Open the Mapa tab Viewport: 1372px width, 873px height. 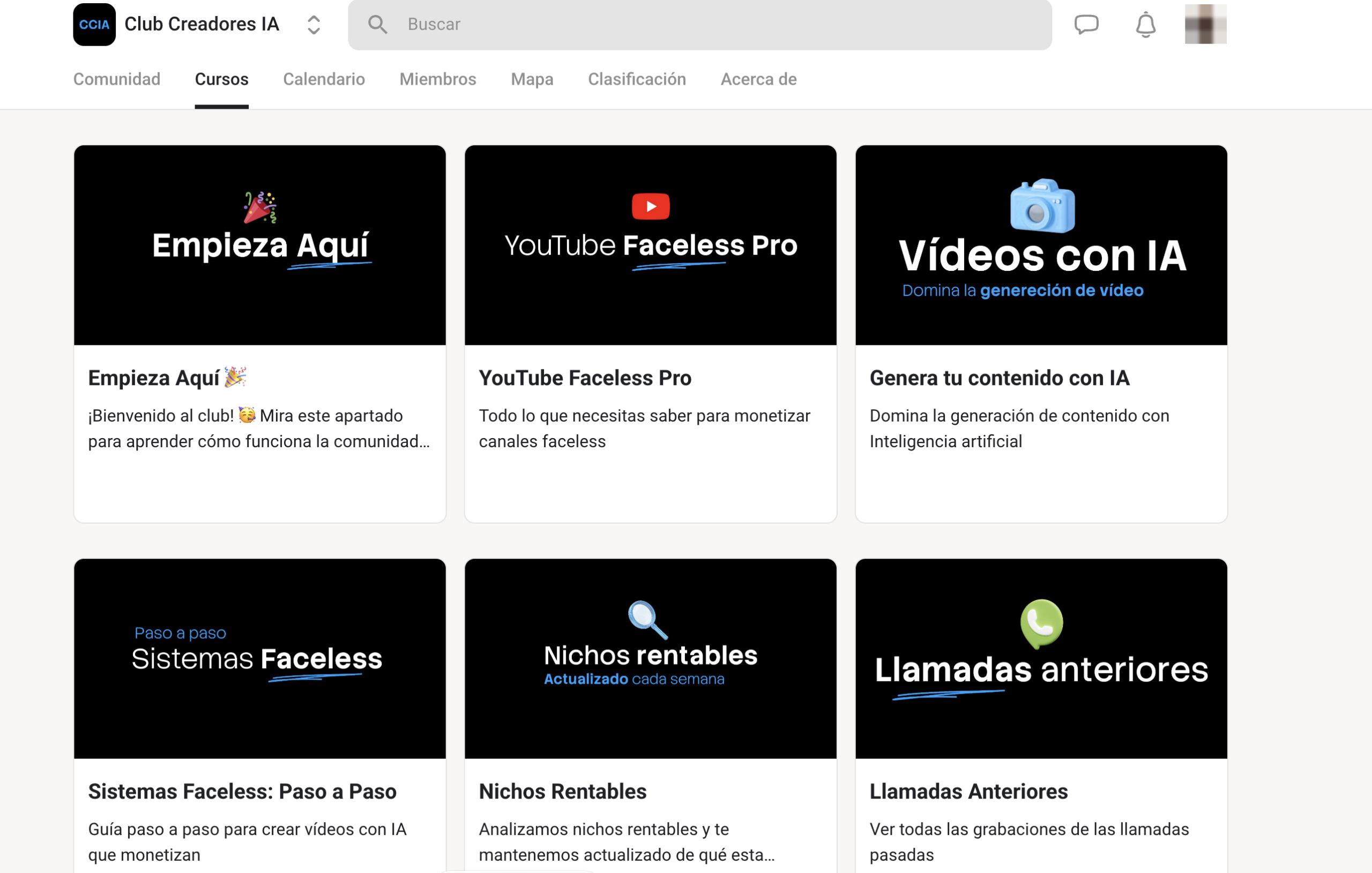click(532, 79)
